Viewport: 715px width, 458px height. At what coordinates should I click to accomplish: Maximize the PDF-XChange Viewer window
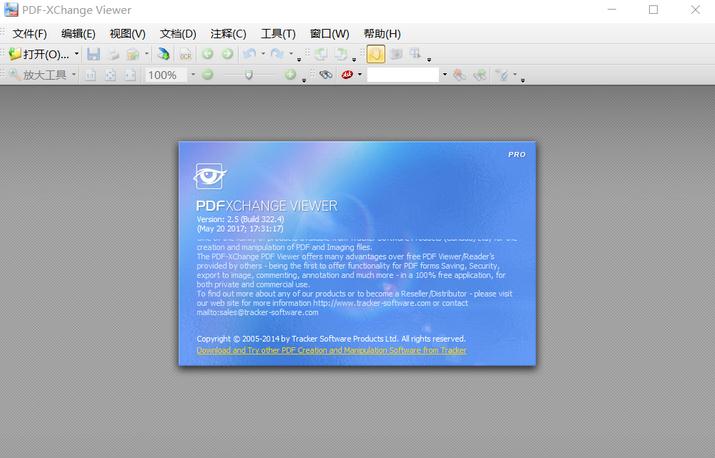click(653, 10)
